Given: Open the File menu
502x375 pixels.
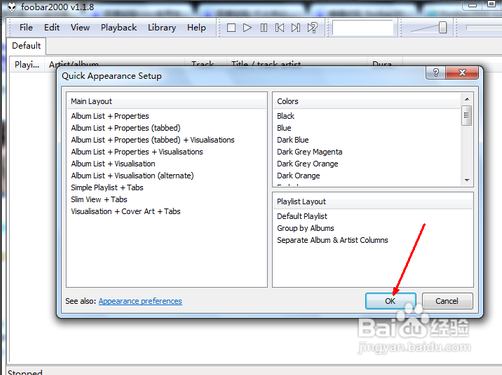Looking at the screenshot, I should click(x=26, y=28).
